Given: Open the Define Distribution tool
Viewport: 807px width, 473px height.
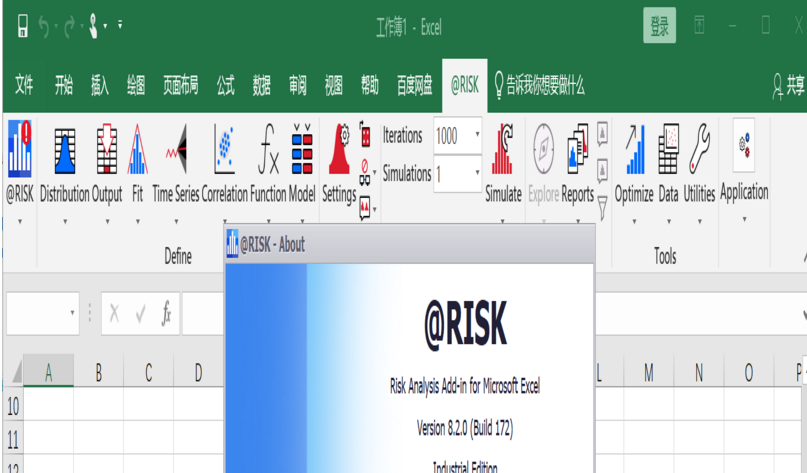Looking at the screenshot, I should pyautogui.click(x=65, y=151).
